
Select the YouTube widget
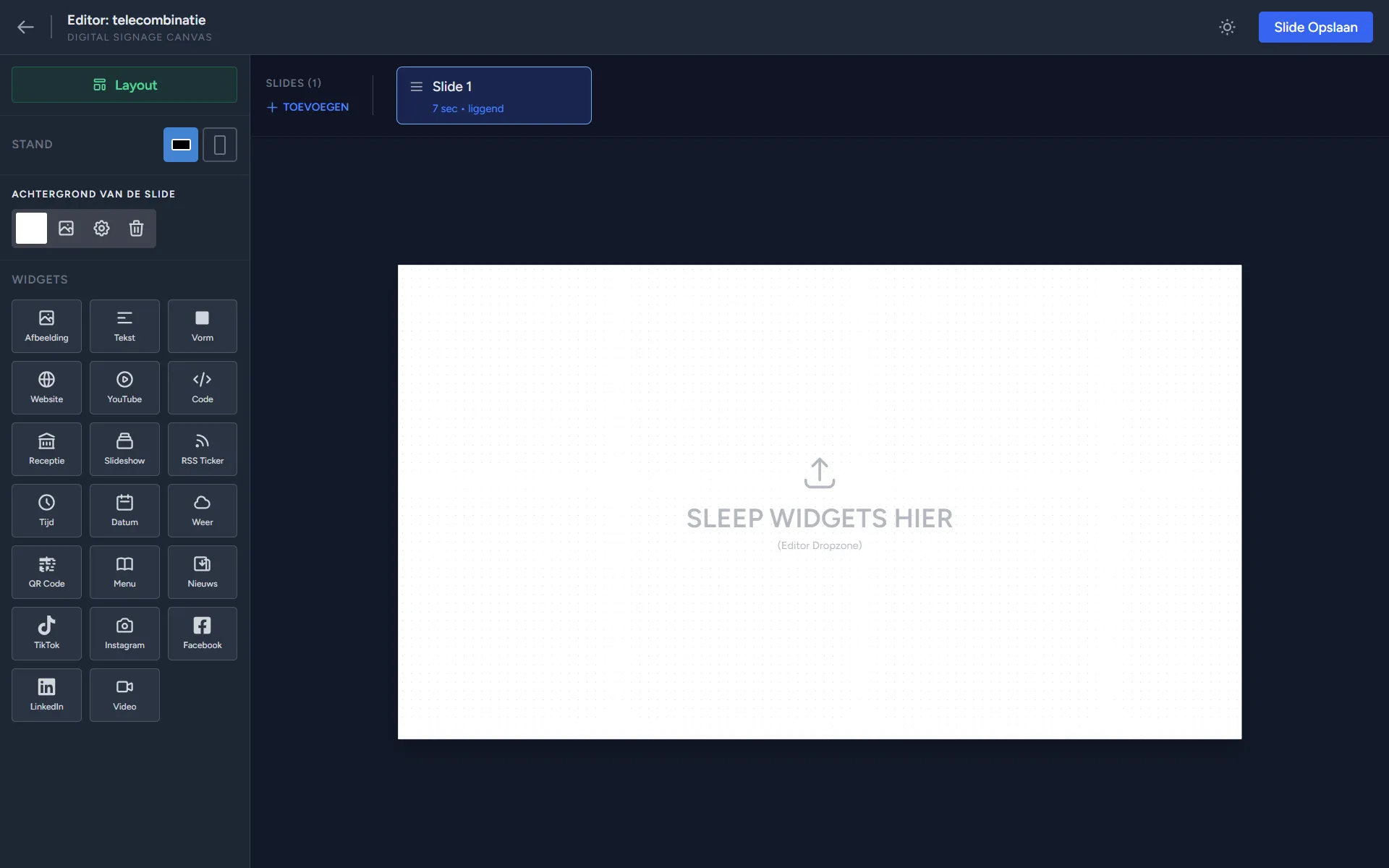click(x=124, y=388)
